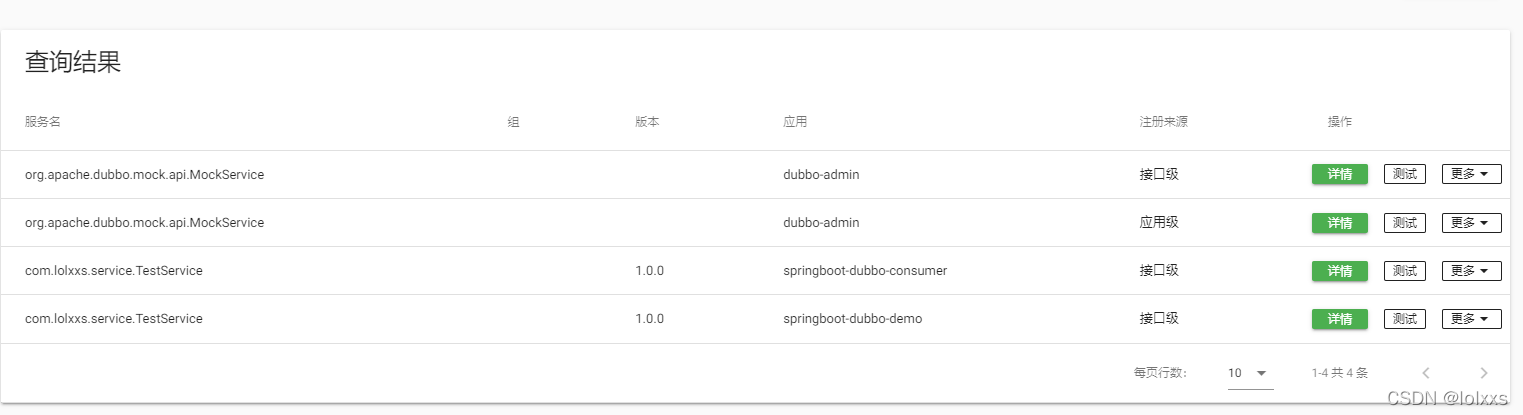
Task: Click 测试 for dubbo-admin 应用级 row
Action: (x=1404, y=223)
